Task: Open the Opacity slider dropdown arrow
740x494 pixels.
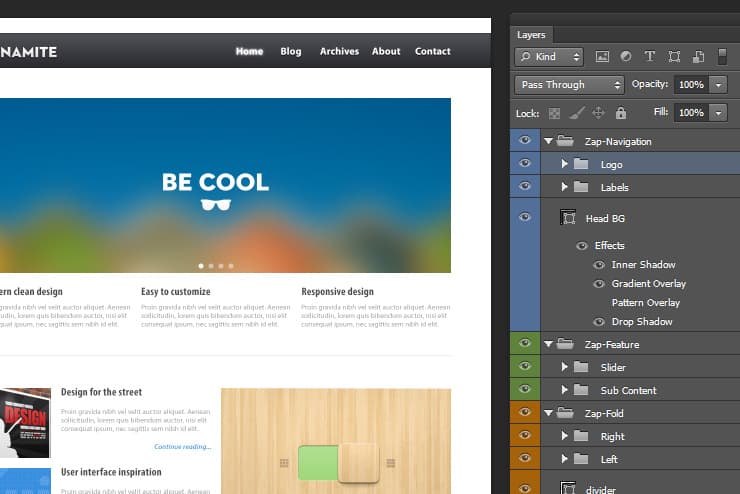Action: pyautogui.click(x=719, y=85)
